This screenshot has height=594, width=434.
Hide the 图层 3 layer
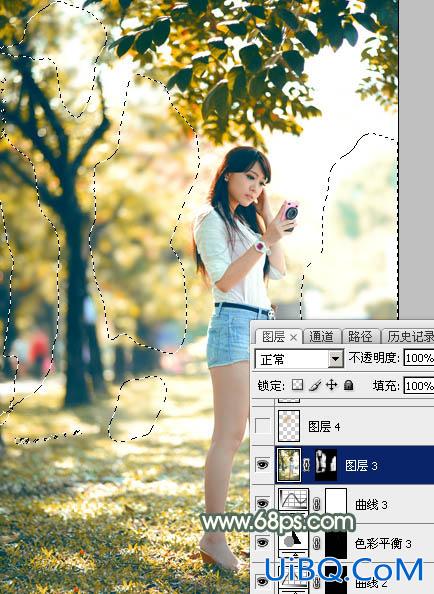[x=262, y=464]
